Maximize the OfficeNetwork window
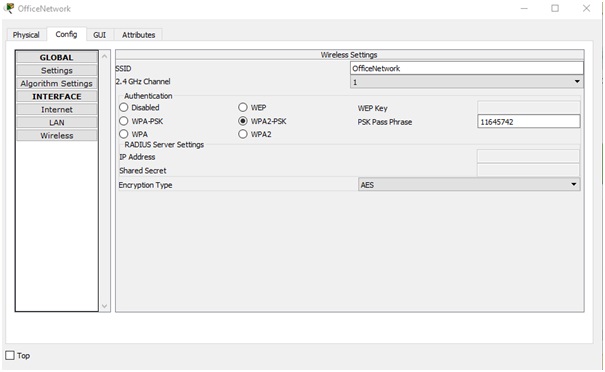The width and height of the screenshot is (605, 372). [x=555, y=8]
